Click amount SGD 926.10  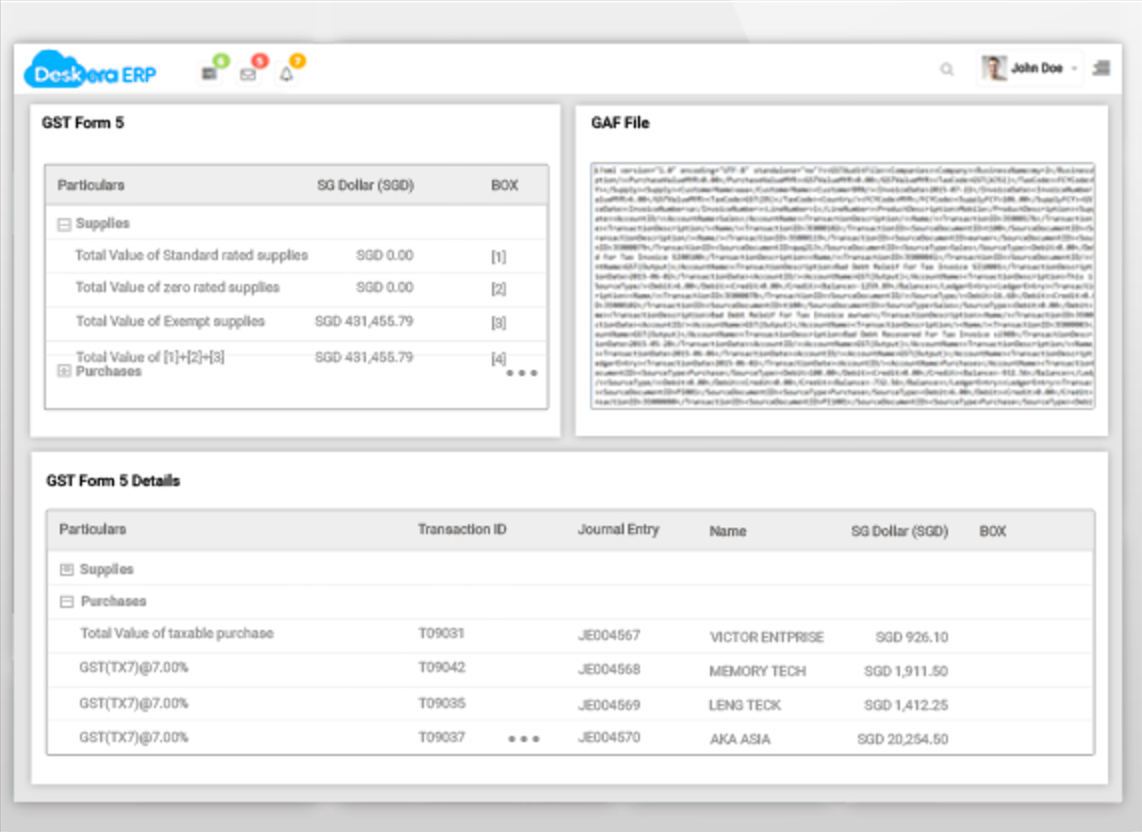click(x=912, y=637)
